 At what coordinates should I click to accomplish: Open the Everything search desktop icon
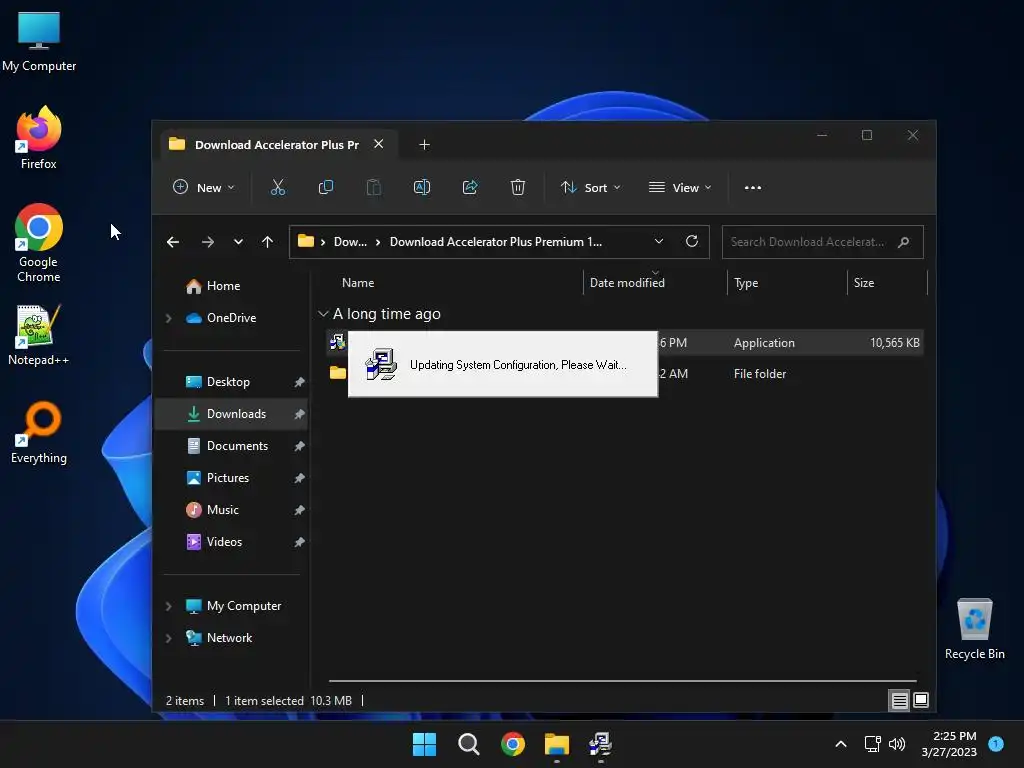coord(39,432)
